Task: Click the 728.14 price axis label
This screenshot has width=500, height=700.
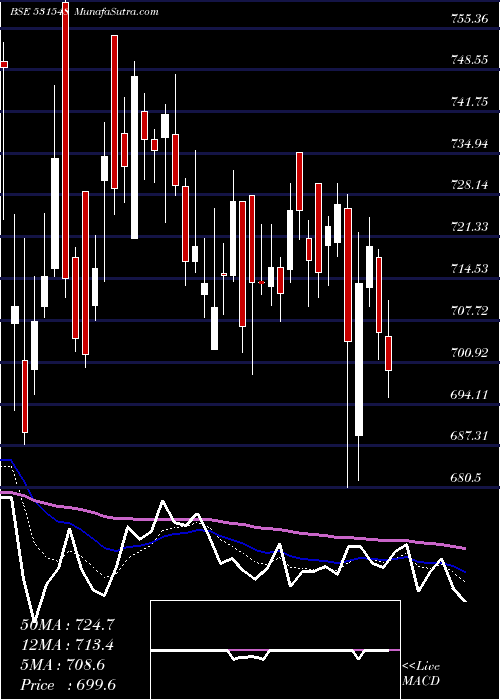Action: [469, 185]
